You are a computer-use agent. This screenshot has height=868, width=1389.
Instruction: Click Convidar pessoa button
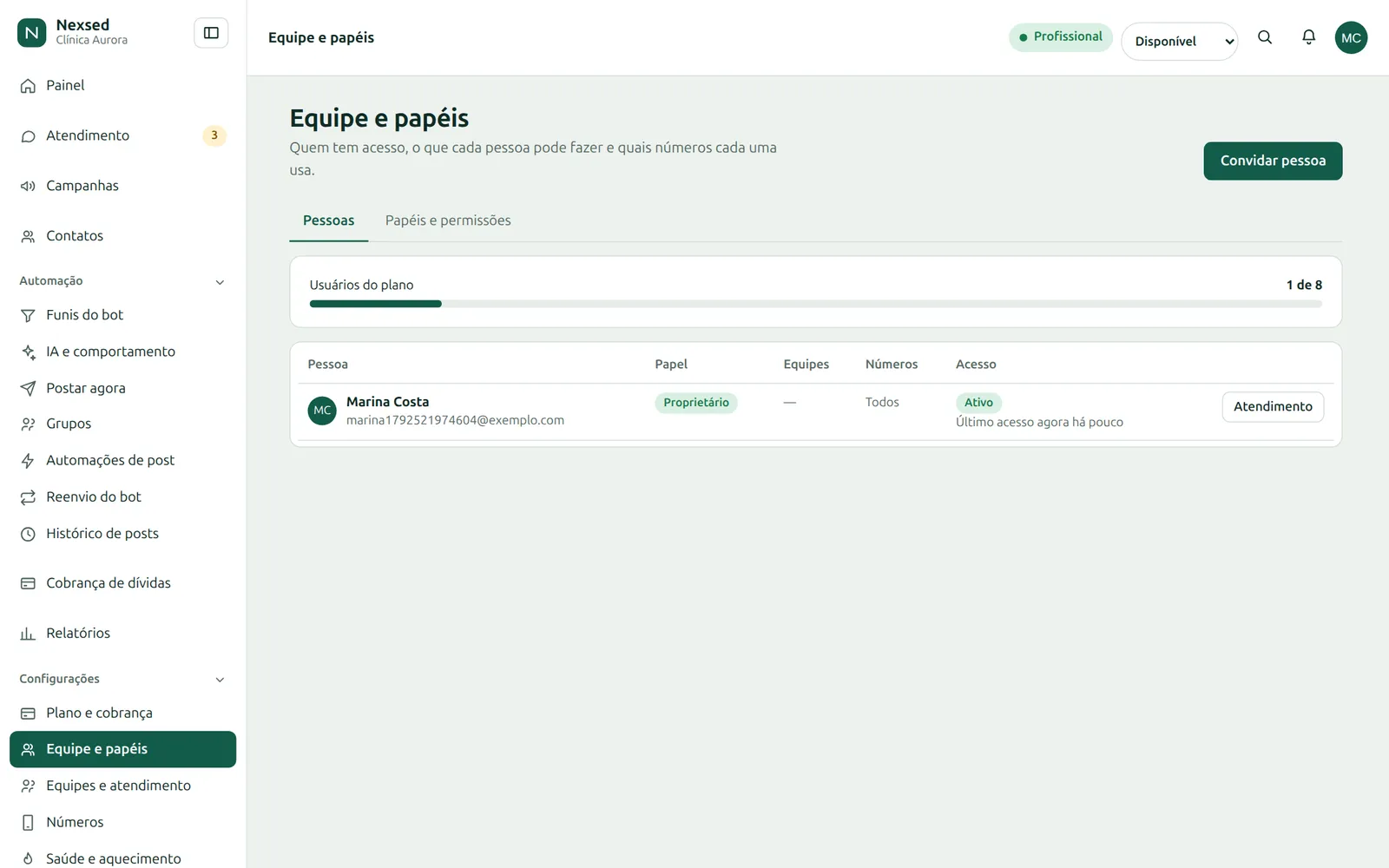[1273, 161]
